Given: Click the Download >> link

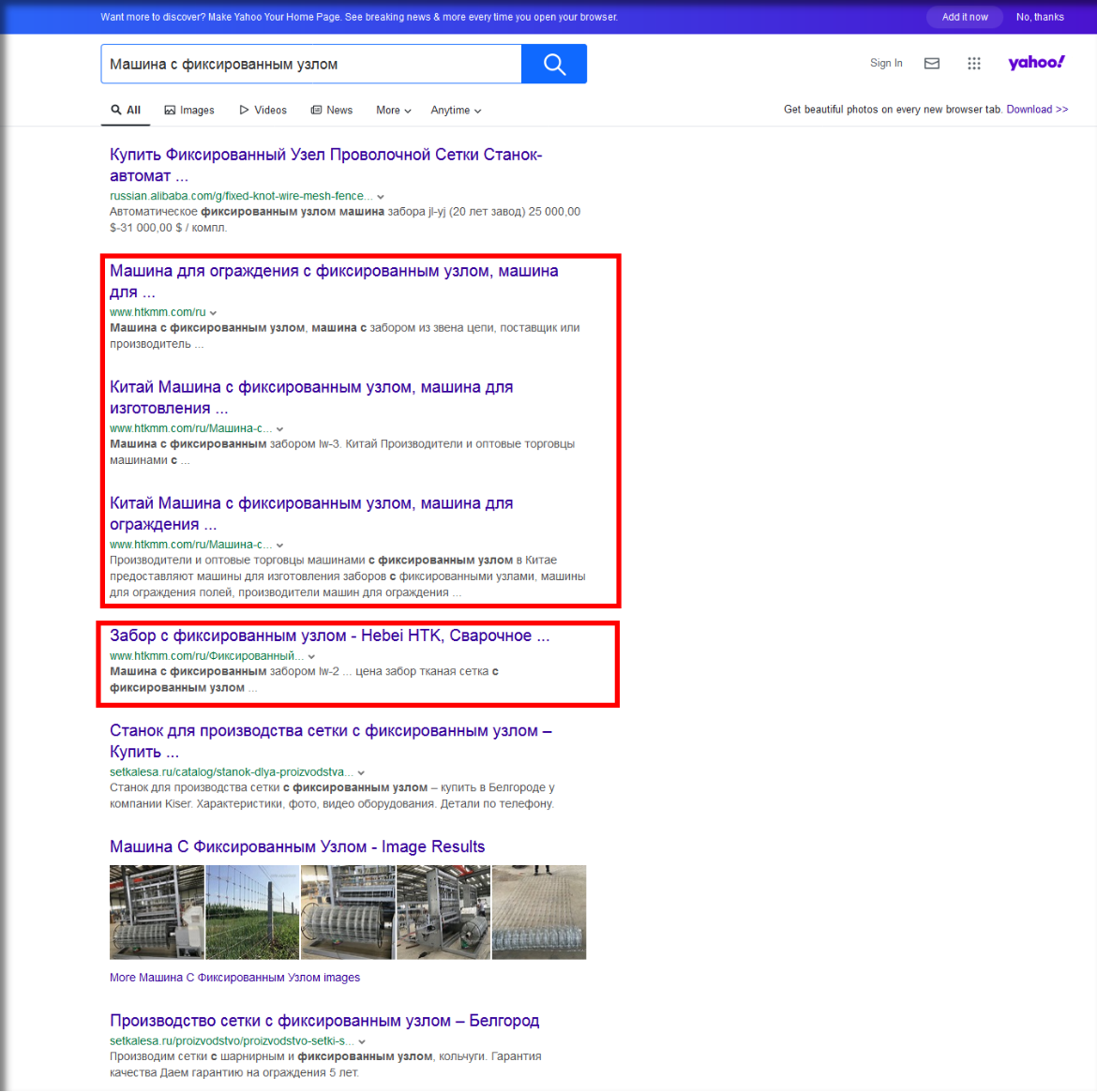Looking at the screenshot, I should [1037, 110].
